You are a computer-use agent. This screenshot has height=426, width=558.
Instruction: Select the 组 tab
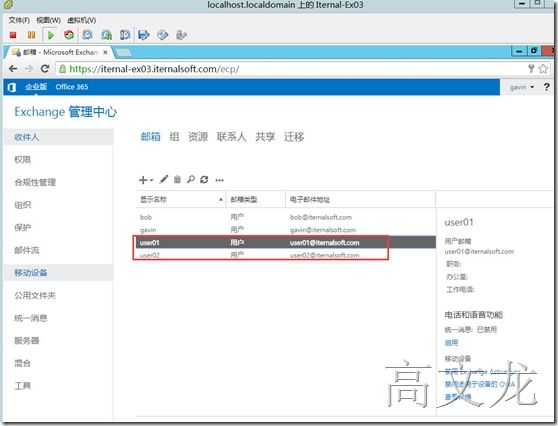(x=174, y=137)
